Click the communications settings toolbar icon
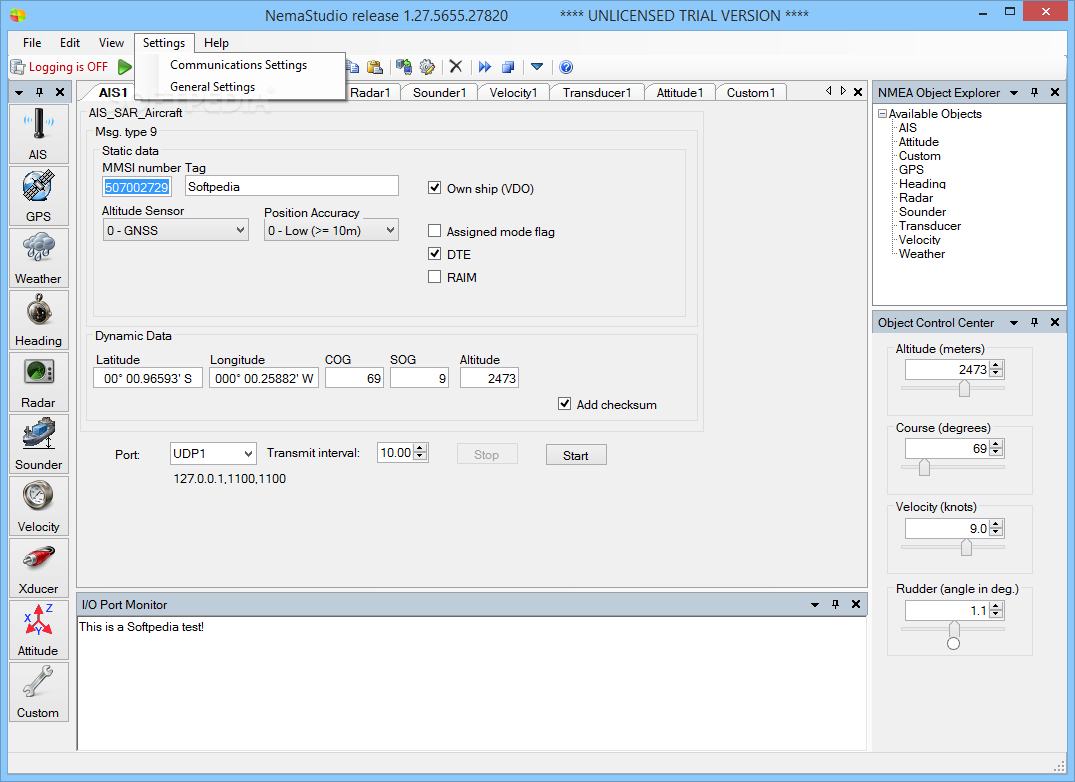The width and height of the screenshot is (1075, 782). [404, 67]
